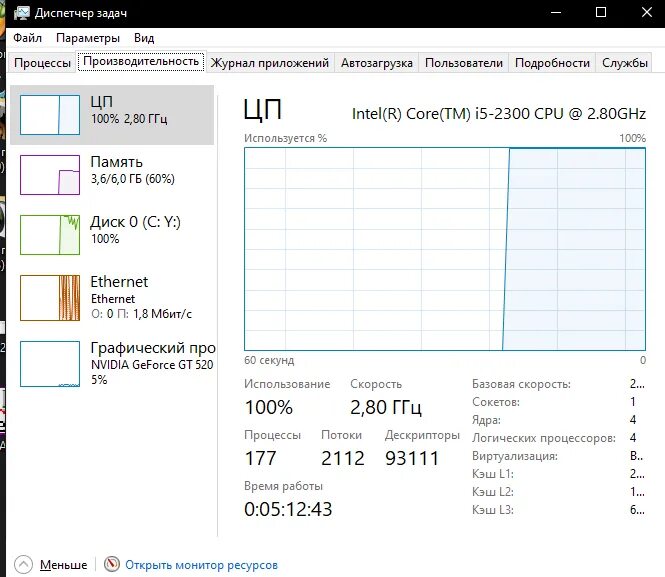
Task: Click the Кэш L2 label
Action: click(x=492, y=492)
